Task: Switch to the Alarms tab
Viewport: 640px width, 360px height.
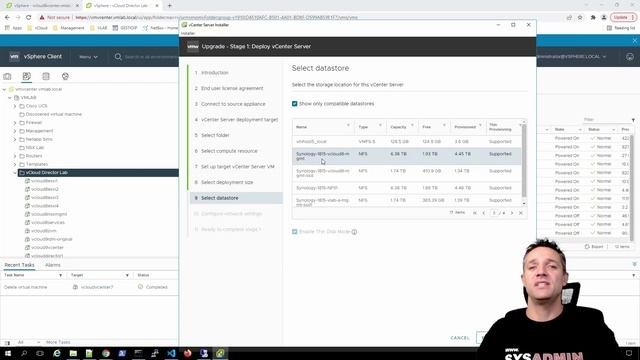Action: pyautogui.click(x=53, y=265)
